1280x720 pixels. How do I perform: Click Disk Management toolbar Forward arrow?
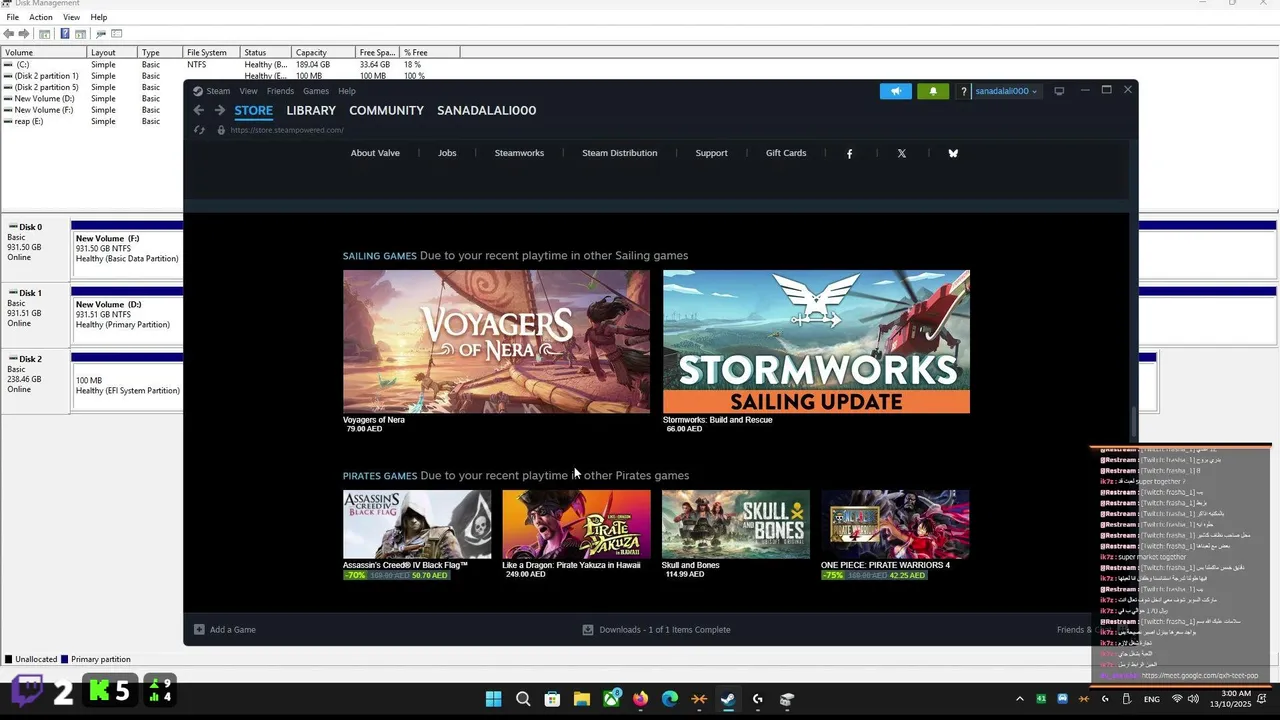click(x=24, y=34)
